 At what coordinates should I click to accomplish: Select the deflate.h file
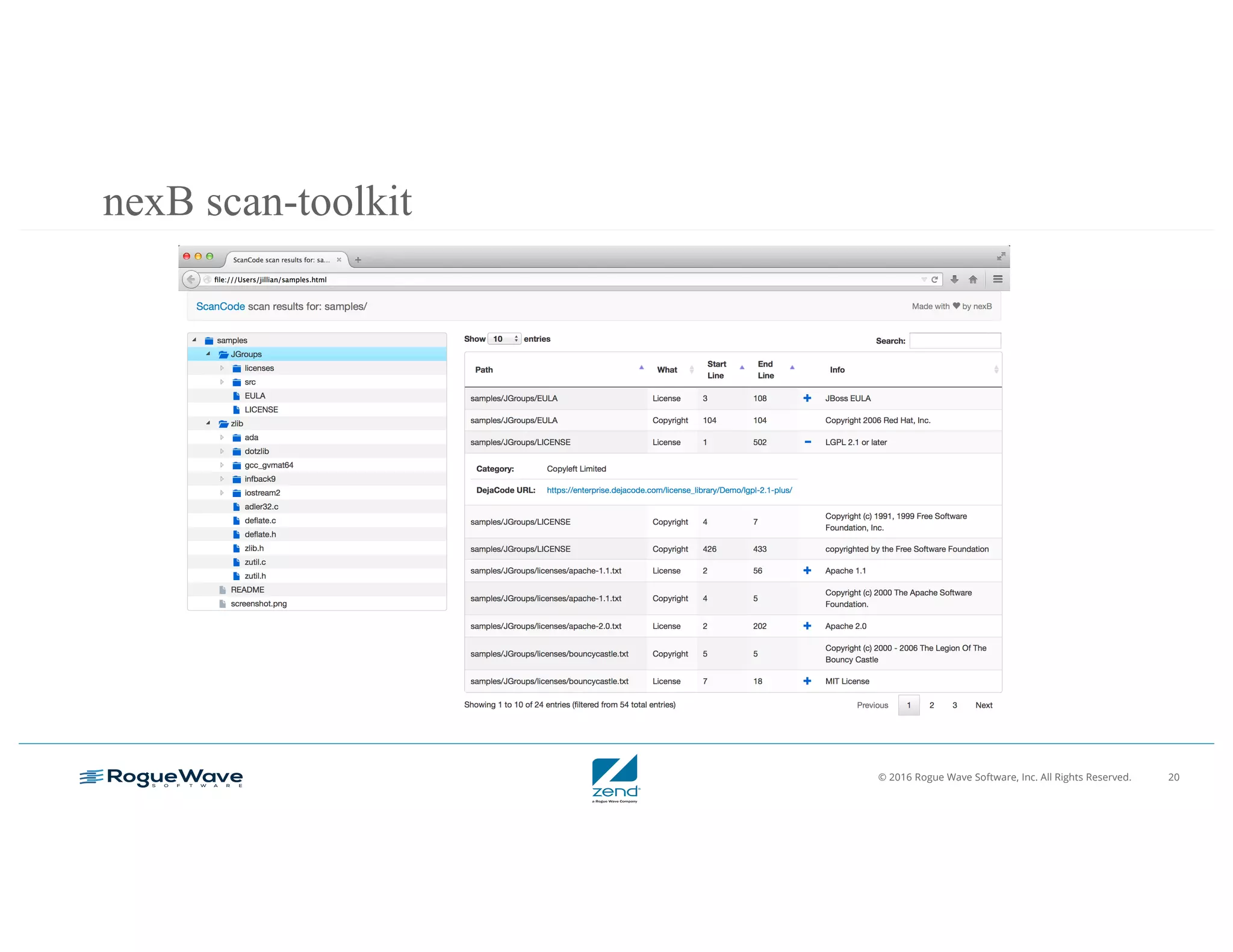pyautogui.click(x=260, y=534)
